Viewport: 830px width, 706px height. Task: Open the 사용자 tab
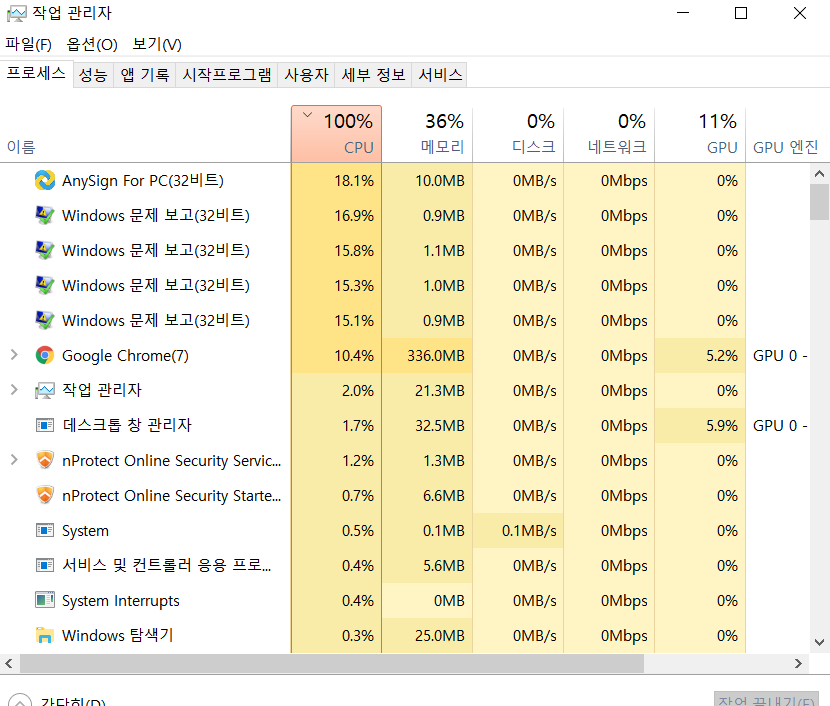click(306, 75)
